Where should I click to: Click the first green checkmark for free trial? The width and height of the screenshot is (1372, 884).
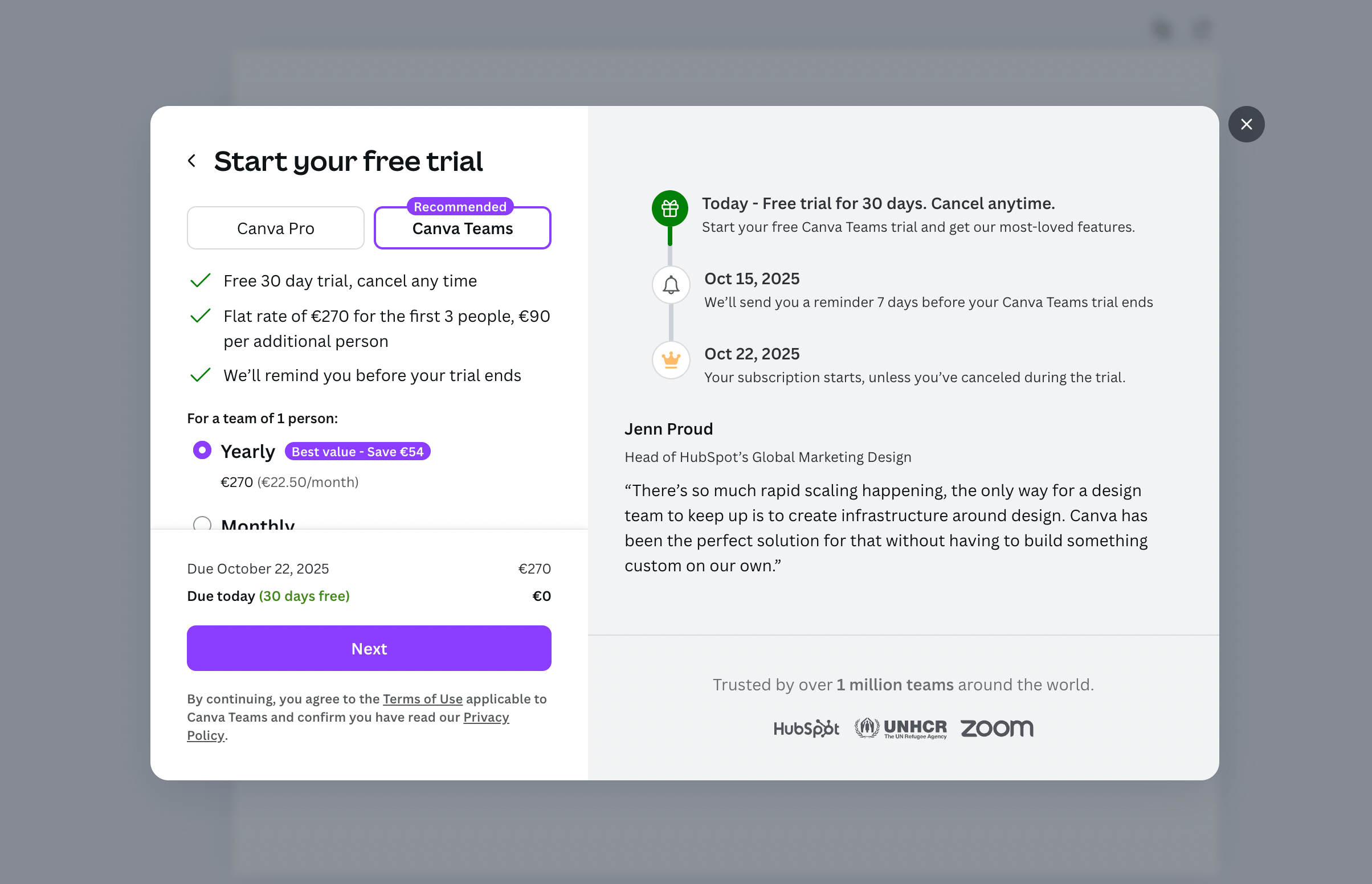201,281
